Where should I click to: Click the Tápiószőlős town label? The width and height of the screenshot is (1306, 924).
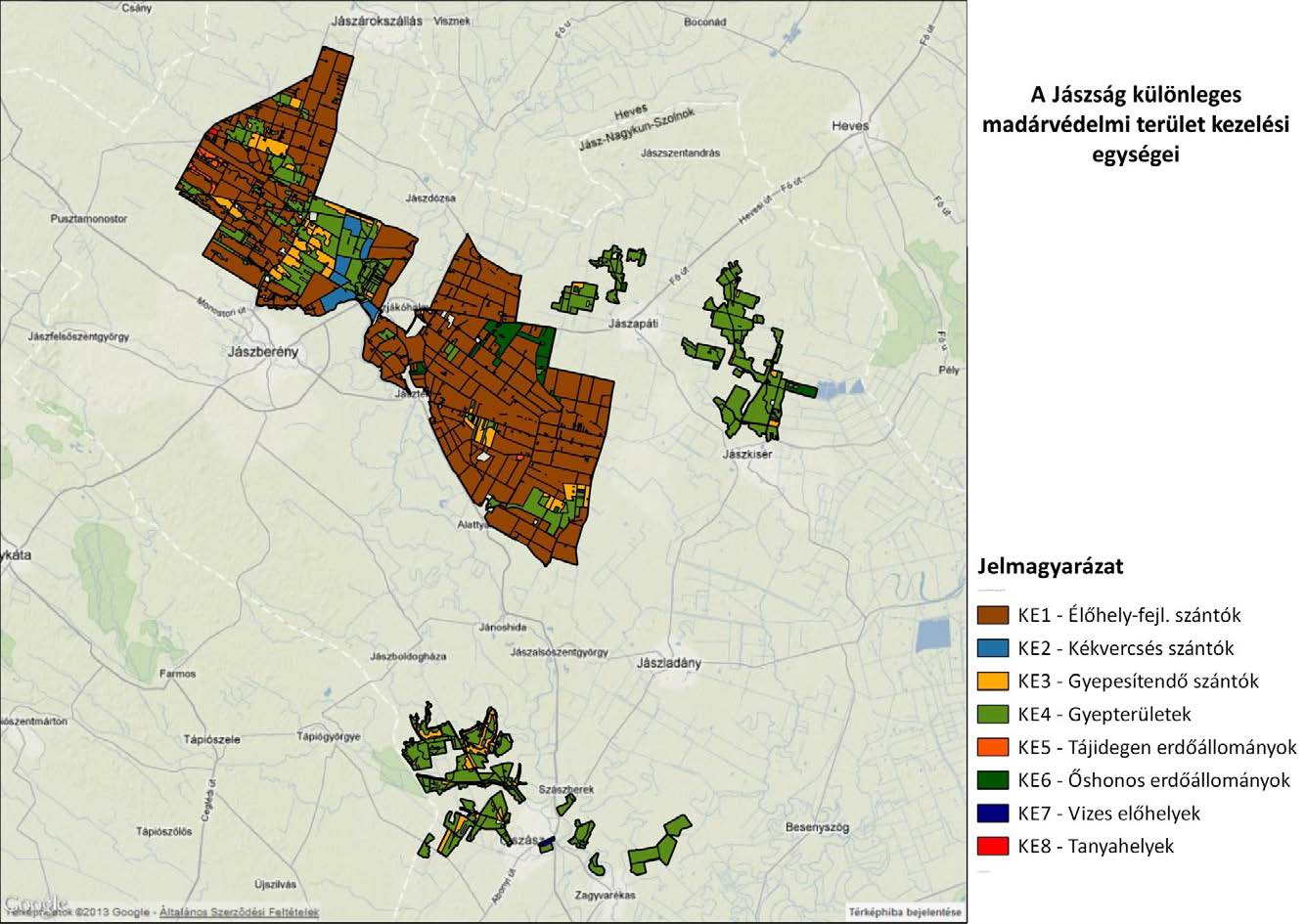coord(162,832)
